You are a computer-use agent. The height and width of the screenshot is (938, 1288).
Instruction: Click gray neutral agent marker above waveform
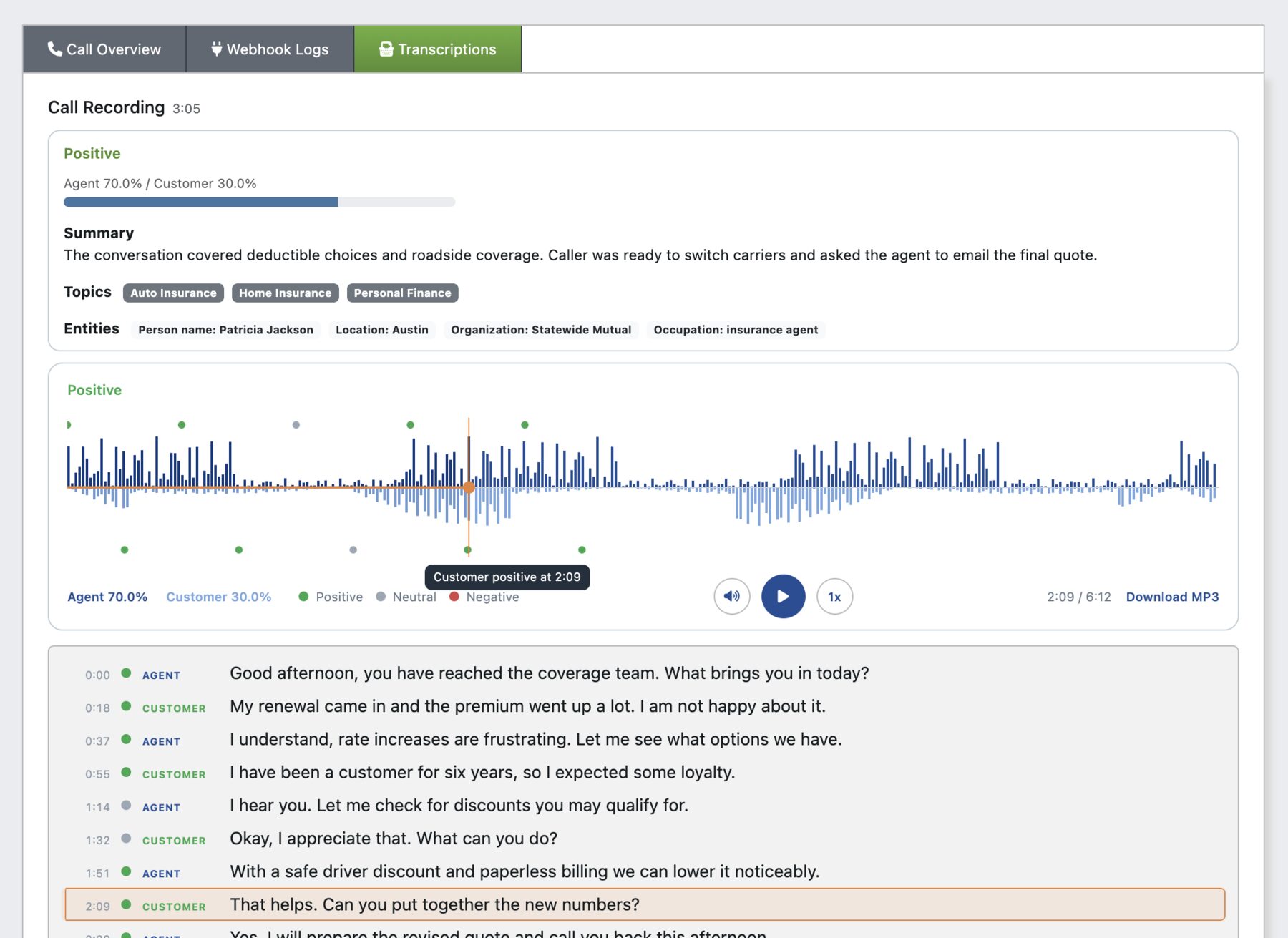(296, 425)
